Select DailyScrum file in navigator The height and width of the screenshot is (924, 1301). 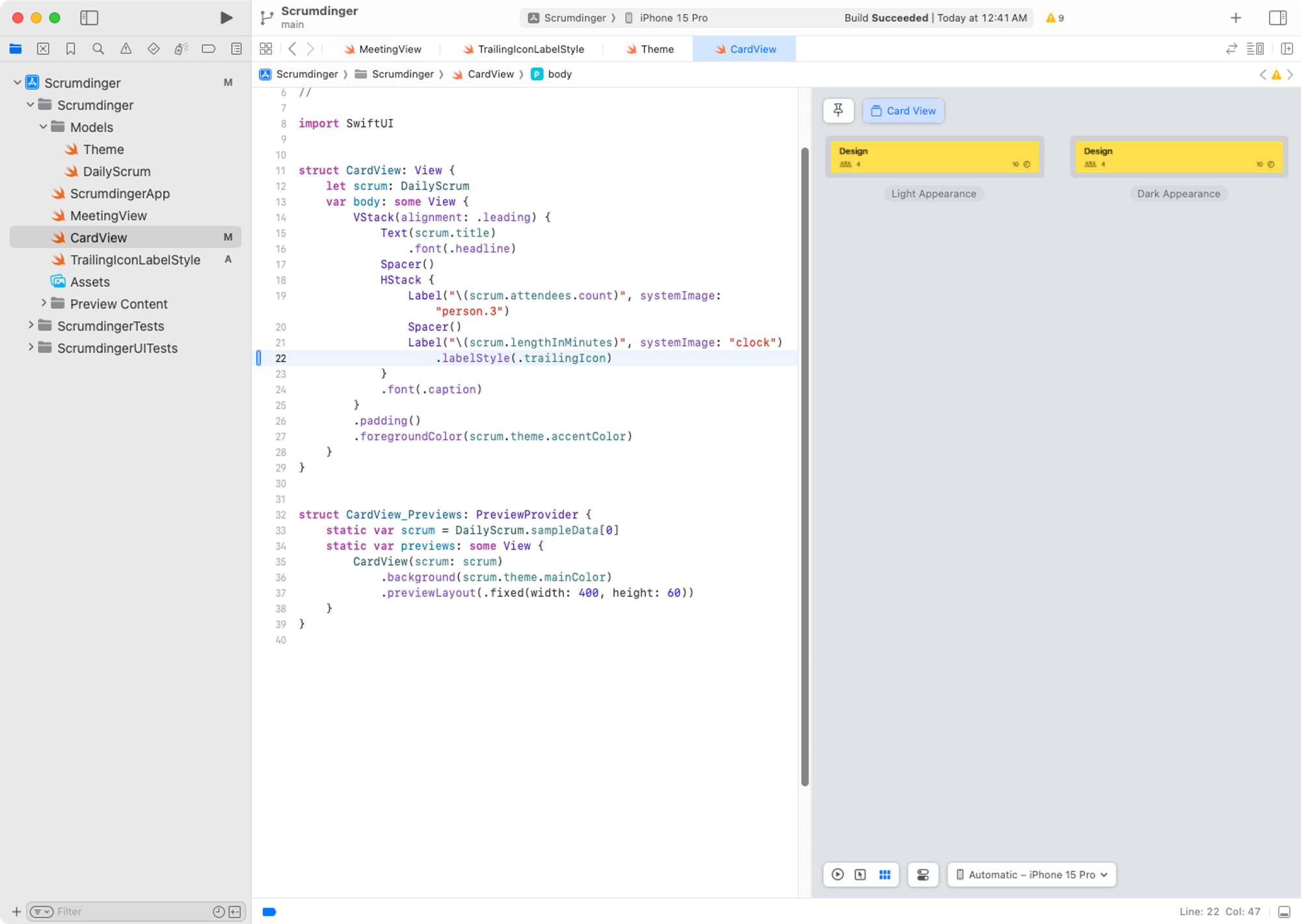[x=116, y=171]
